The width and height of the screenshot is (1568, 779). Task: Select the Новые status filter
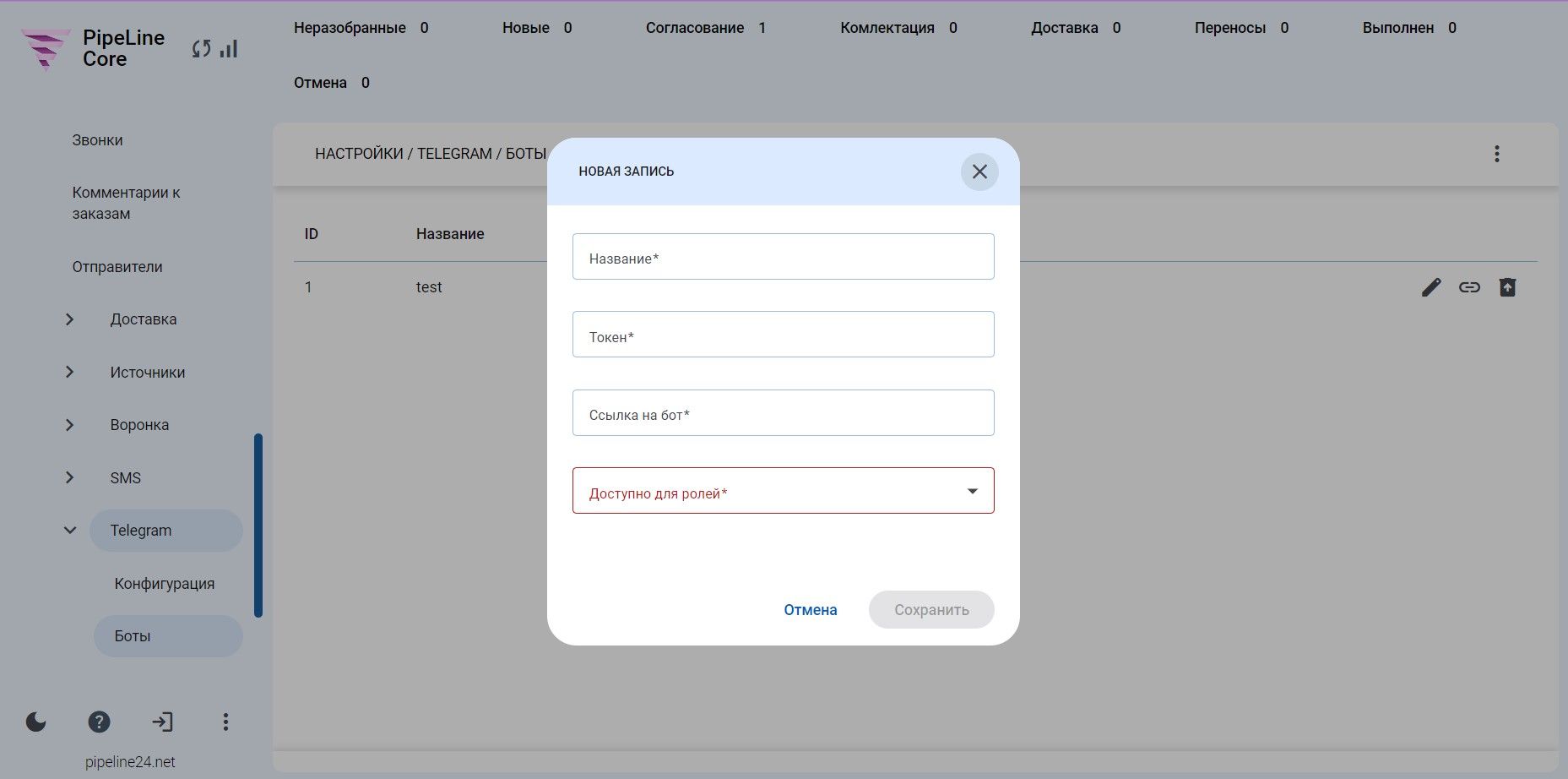coord(537,28)
